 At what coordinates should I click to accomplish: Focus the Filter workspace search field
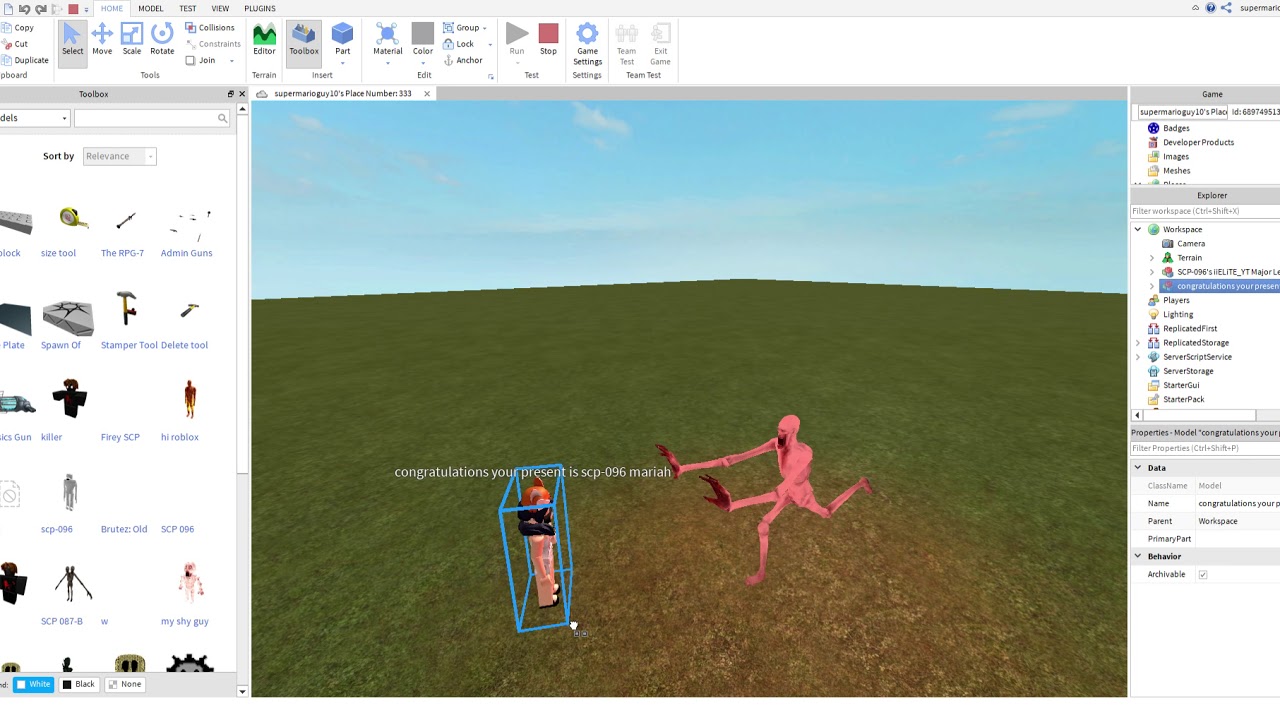[1205, 211]
